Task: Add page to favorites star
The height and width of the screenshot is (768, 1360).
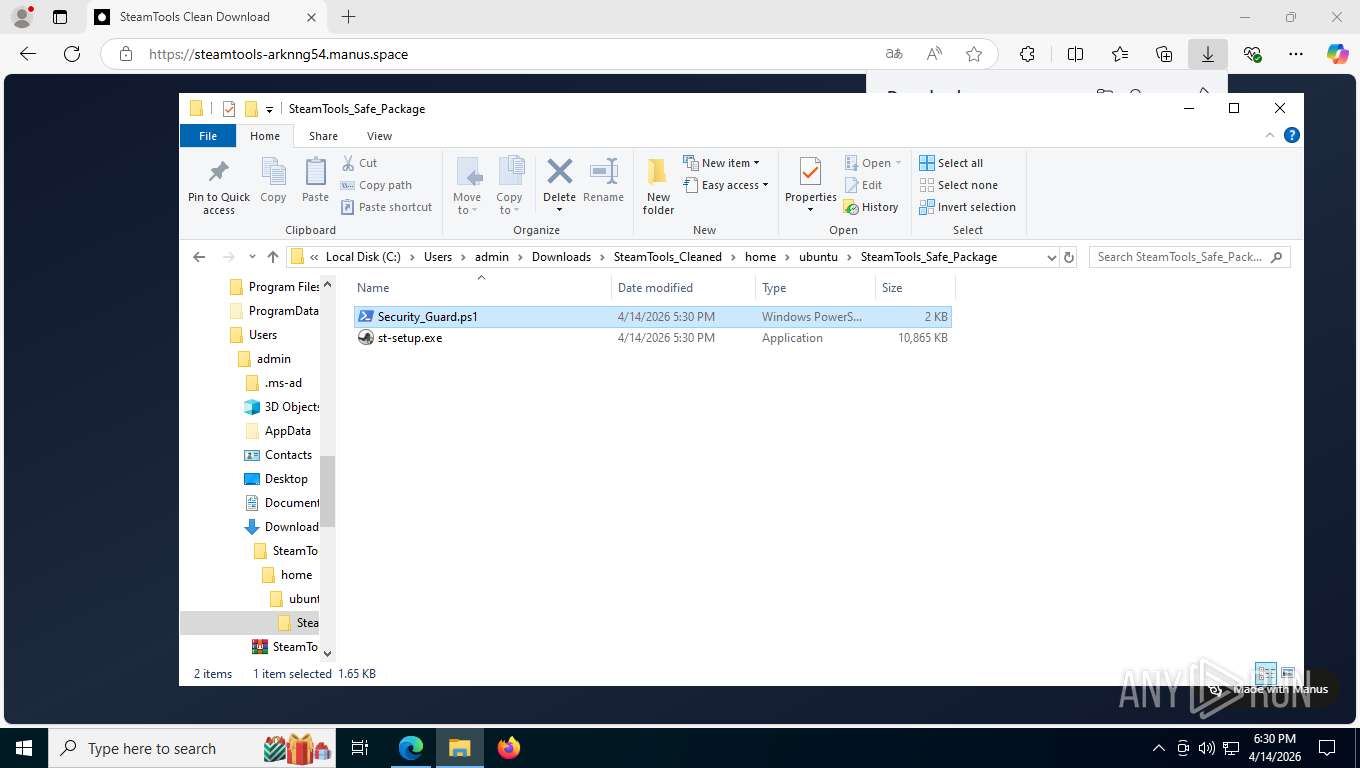Action: coord(974,54)
